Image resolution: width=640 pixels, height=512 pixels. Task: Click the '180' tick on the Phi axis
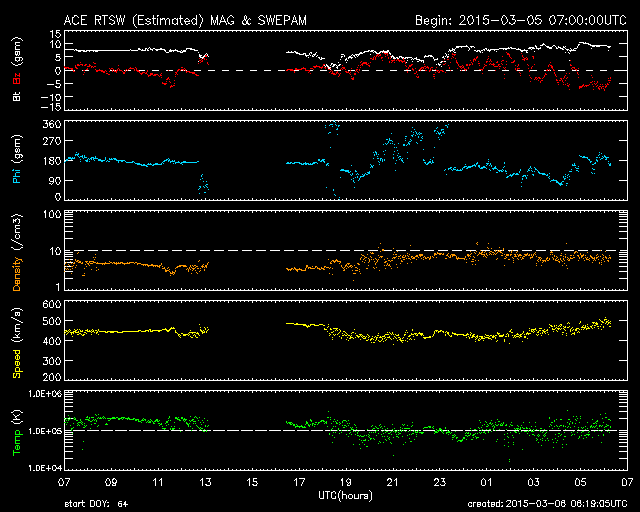(52, 161)
